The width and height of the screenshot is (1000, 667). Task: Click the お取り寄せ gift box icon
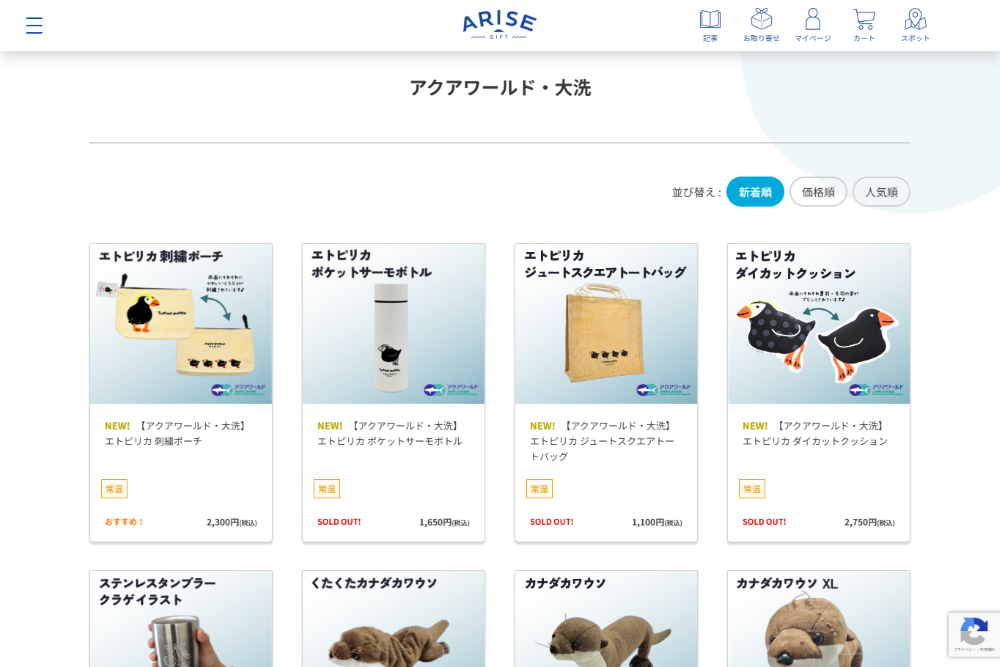pos(762,18)
